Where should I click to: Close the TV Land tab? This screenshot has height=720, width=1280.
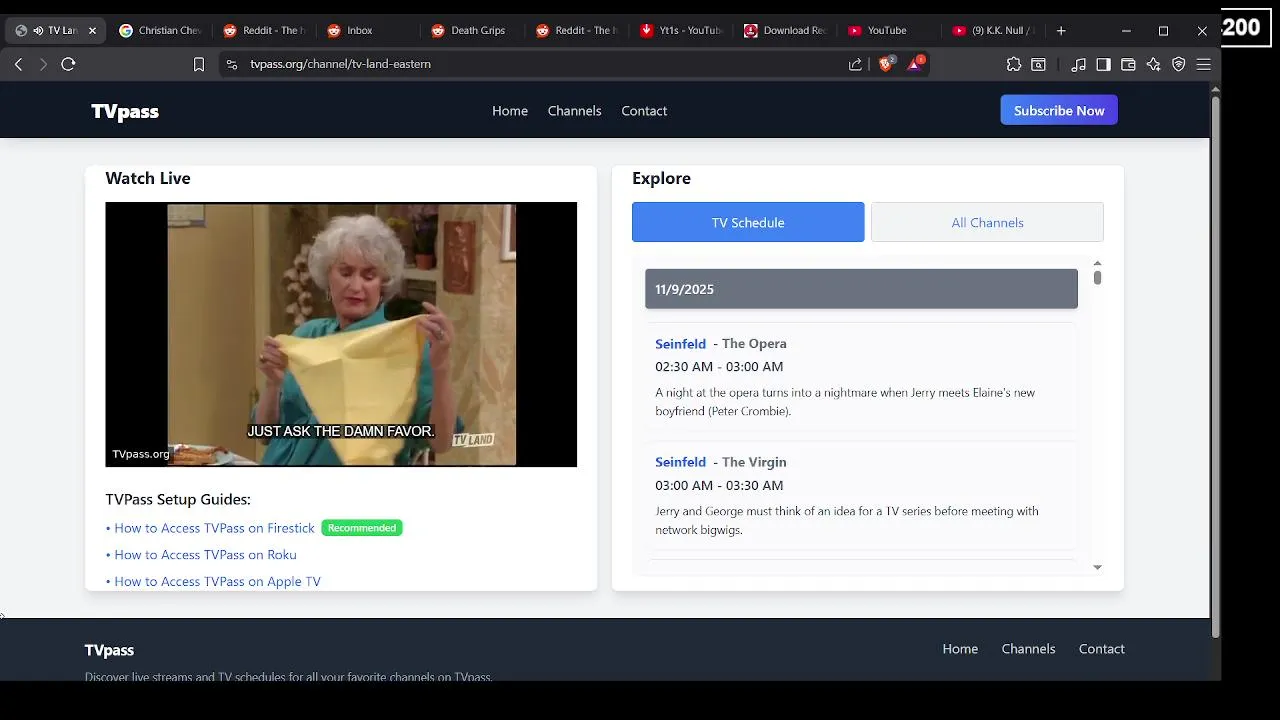pyautogui.click(x=92, y=31)
